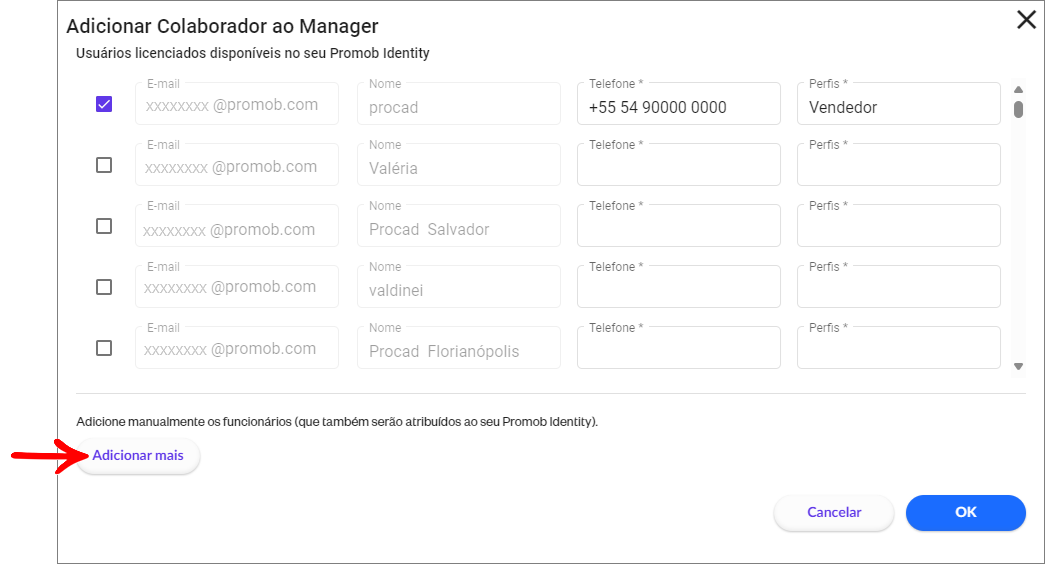Screen dimensions: 1047x567
Task: Confirm with the OK button
Action: coord(966,512)
